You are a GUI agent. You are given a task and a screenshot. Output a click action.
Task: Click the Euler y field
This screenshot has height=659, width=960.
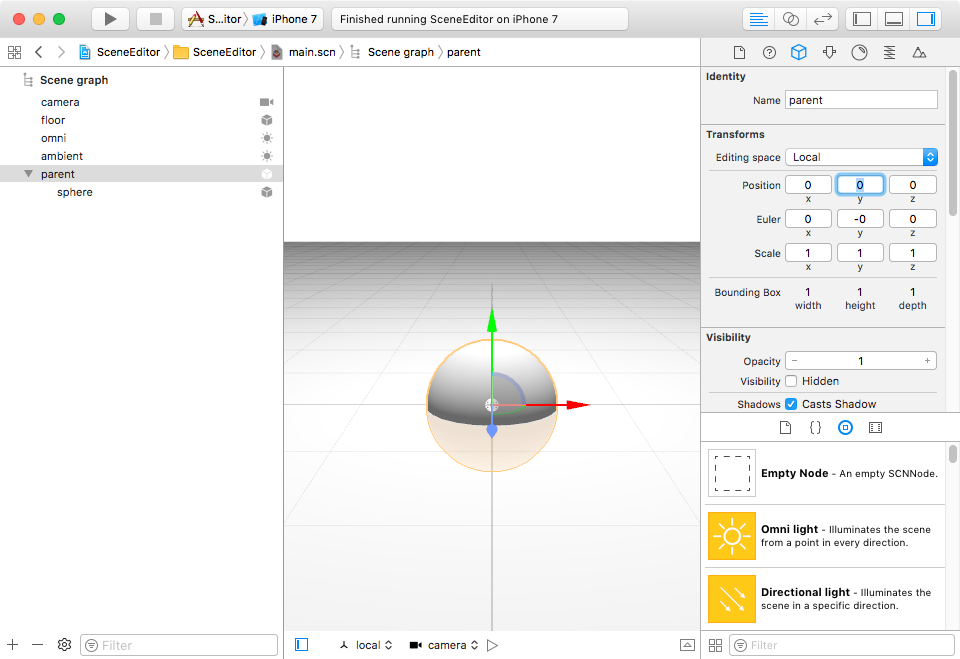(x=860, y=219)
